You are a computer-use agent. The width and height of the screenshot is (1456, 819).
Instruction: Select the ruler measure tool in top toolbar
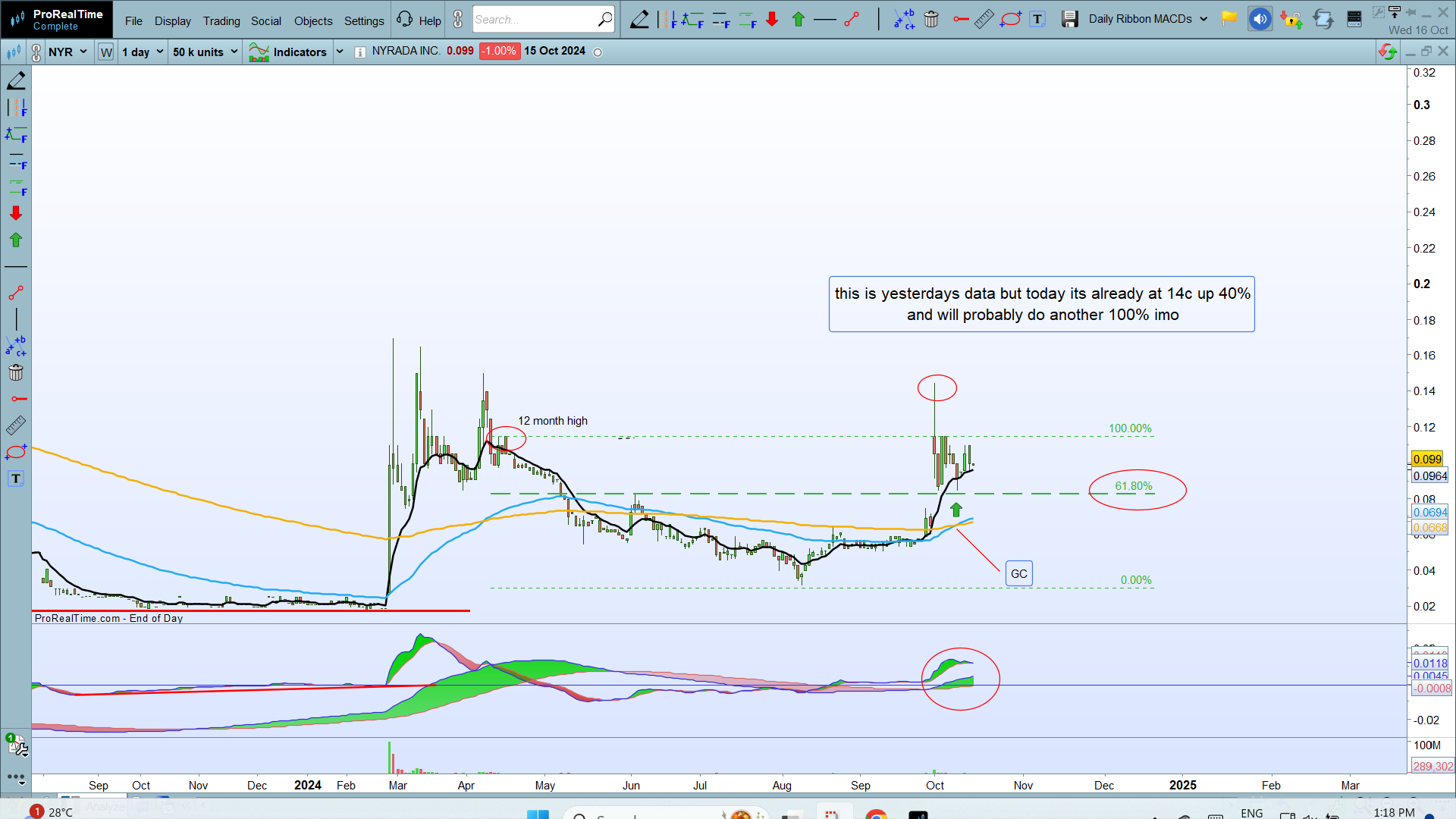point(984,20)
